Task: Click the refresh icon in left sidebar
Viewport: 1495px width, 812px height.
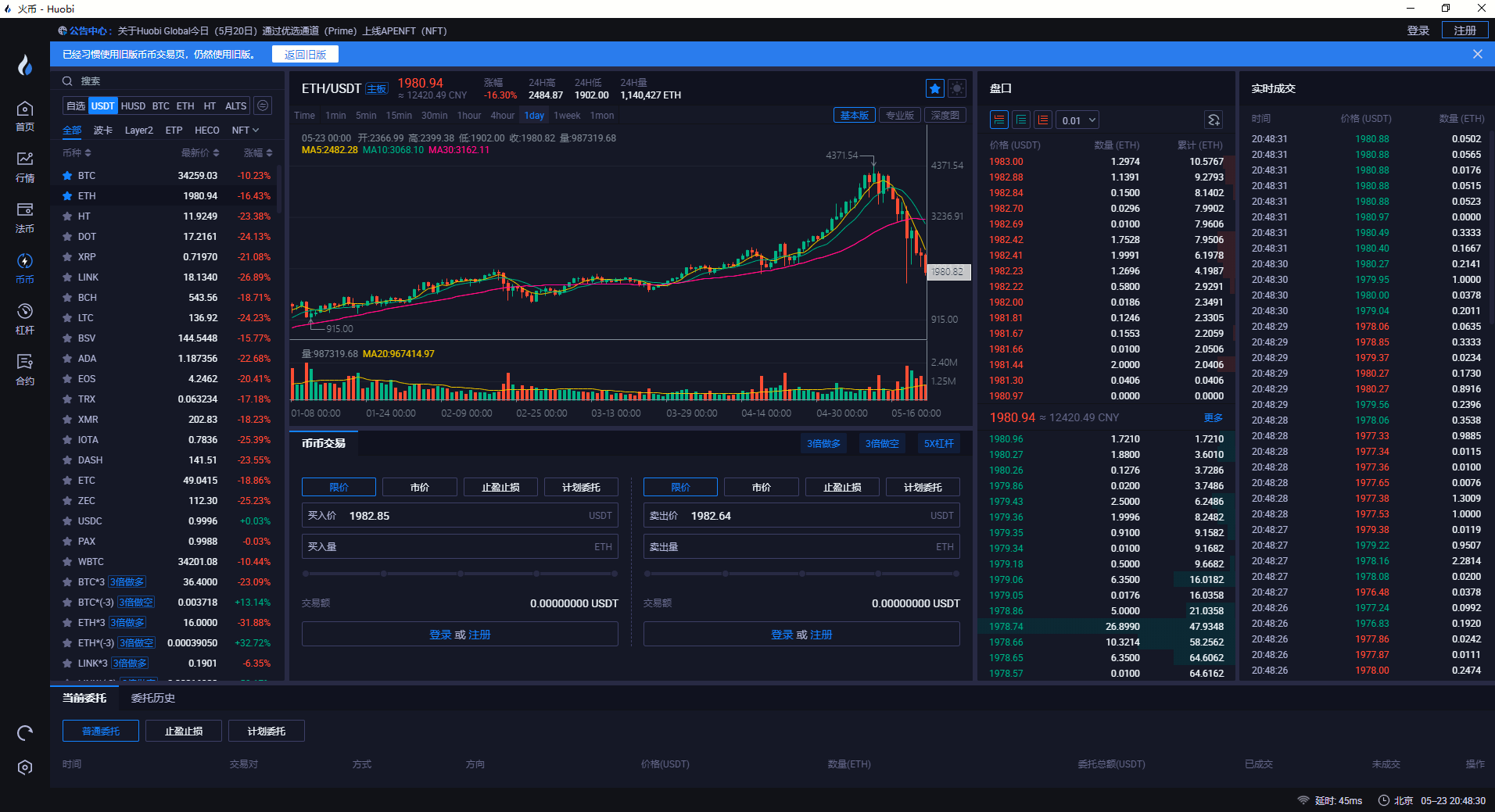Action: [x=25, y=733]
